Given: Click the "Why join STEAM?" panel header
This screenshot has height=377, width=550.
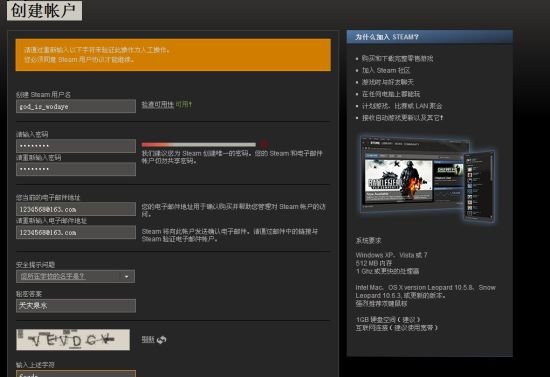Looking at the screenshot, I should tap(430, 37).
